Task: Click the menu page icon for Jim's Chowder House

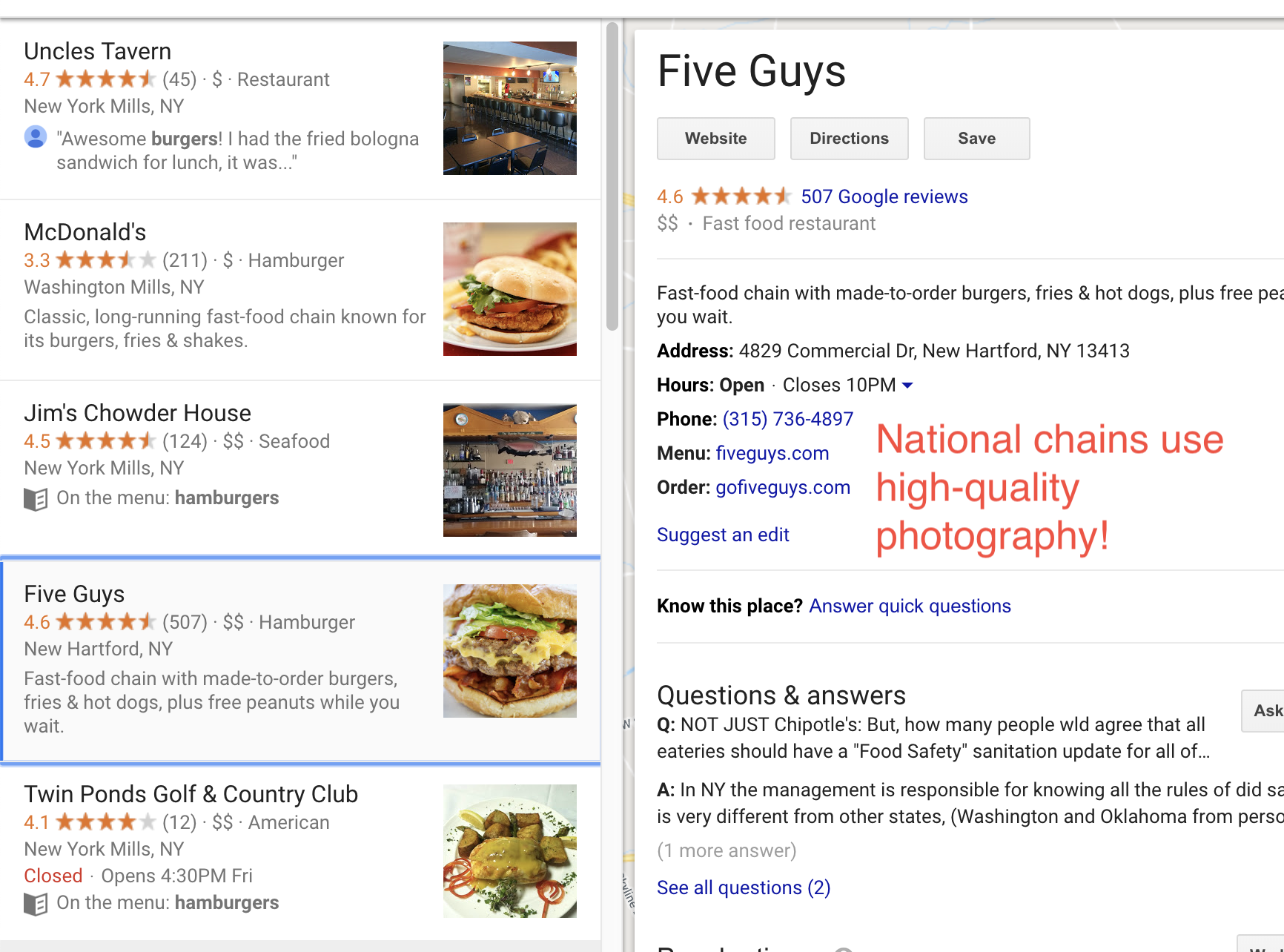Action: [35, 498]
